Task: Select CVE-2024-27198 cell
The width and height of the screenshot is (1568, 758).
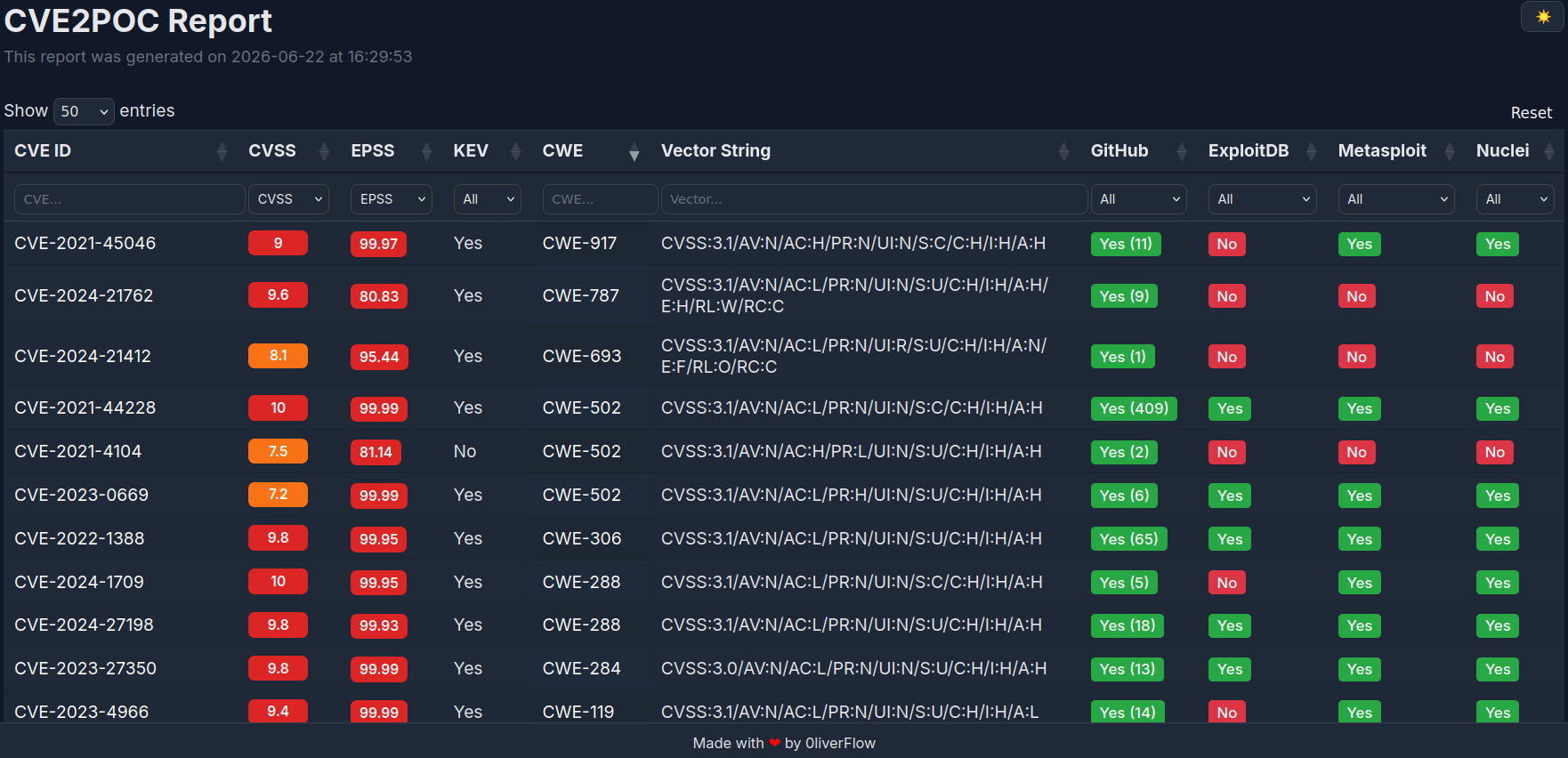Action: click(x=85, y=625)
